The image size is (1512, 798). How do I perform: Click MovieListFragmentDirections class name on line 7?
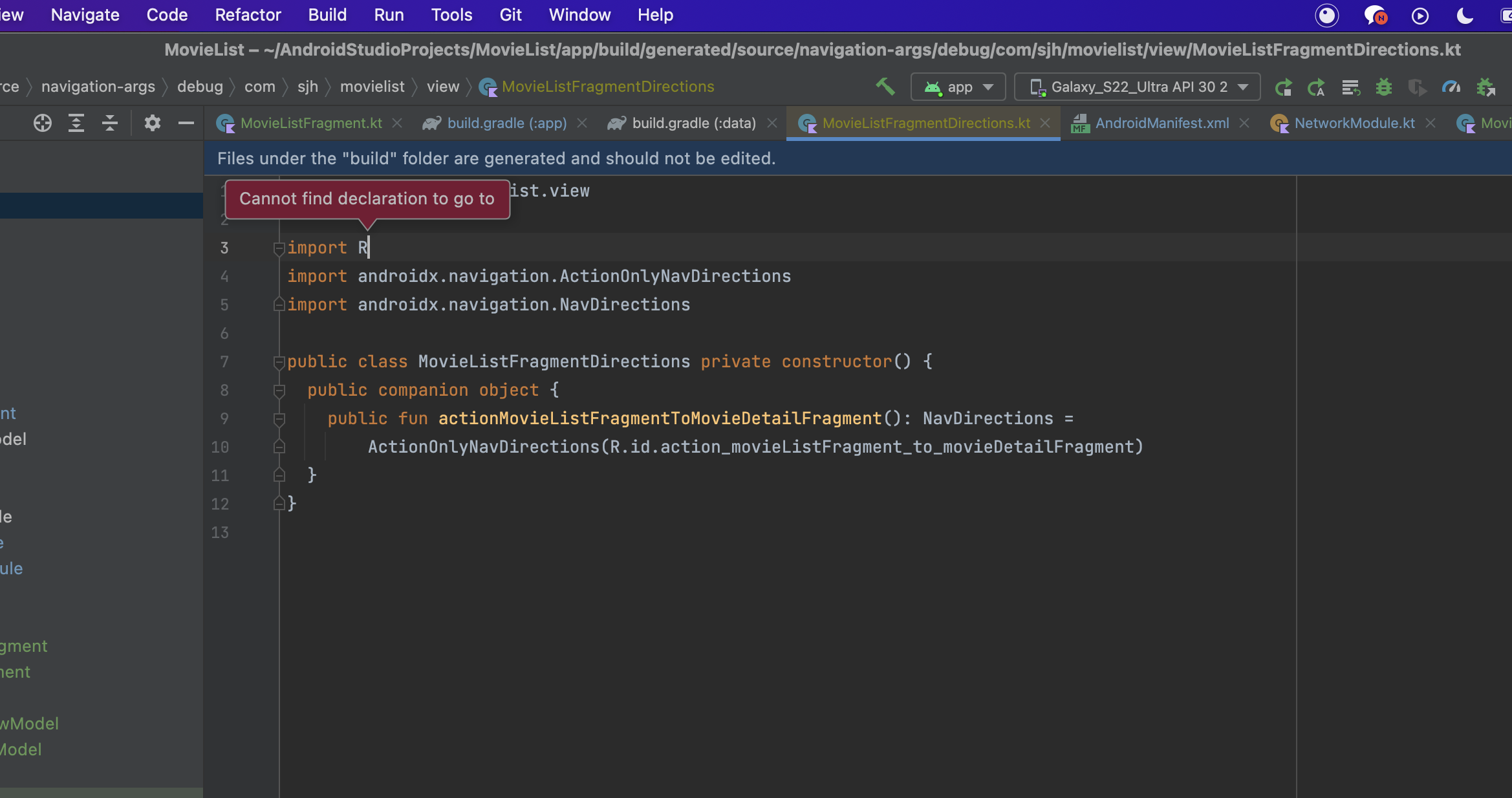554,361
